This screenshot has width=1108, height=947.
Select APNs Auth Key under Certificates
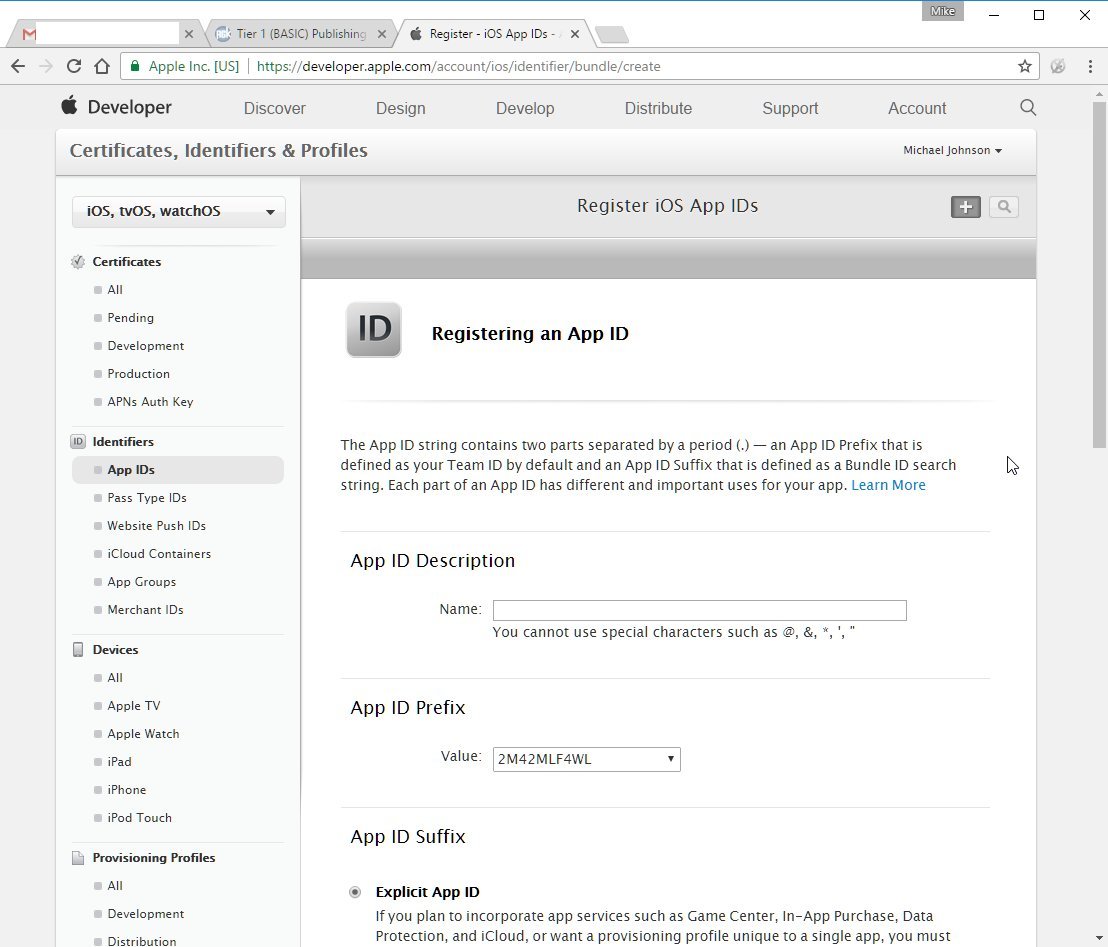[x=150, y=401]
